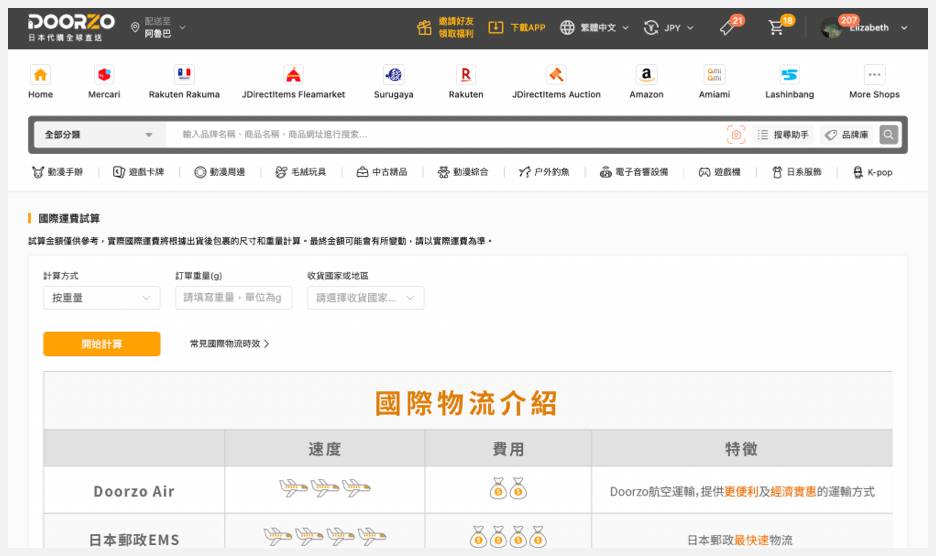This screenshot has width=936, height=556.
Task: Click the 國際物流介紹 heading
Action: pyautogui.click(x=466, y=403)
